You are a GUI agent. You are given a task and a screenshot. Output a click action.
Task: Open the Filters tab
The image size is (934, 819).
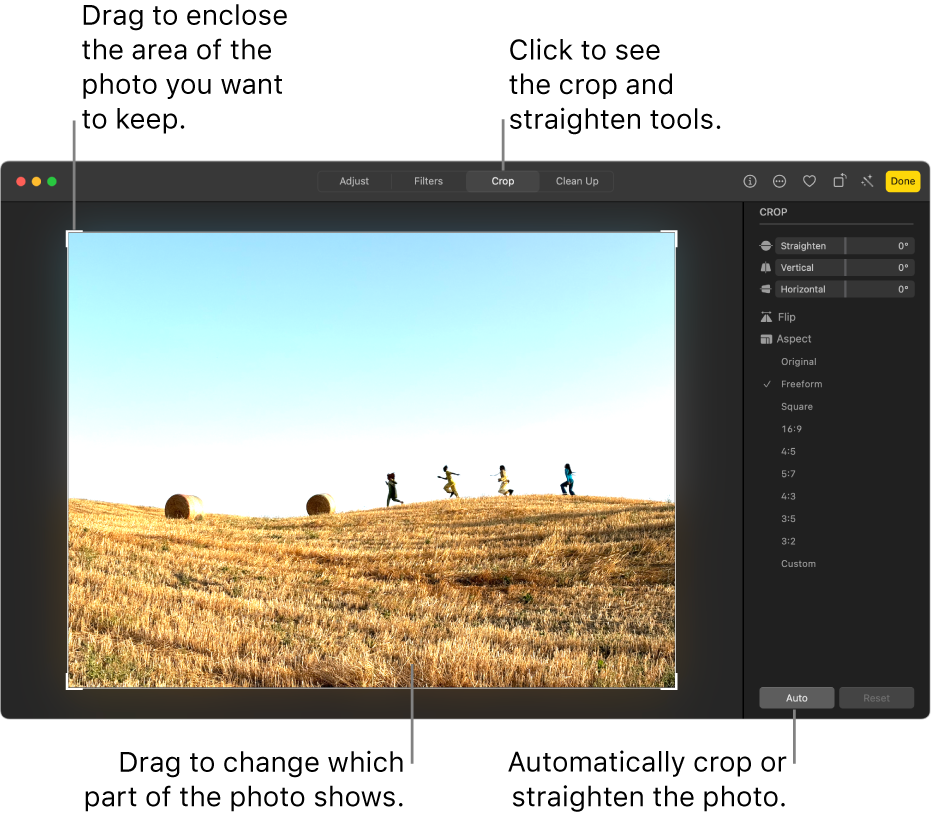pyautogui.click(x=428, y=181)
